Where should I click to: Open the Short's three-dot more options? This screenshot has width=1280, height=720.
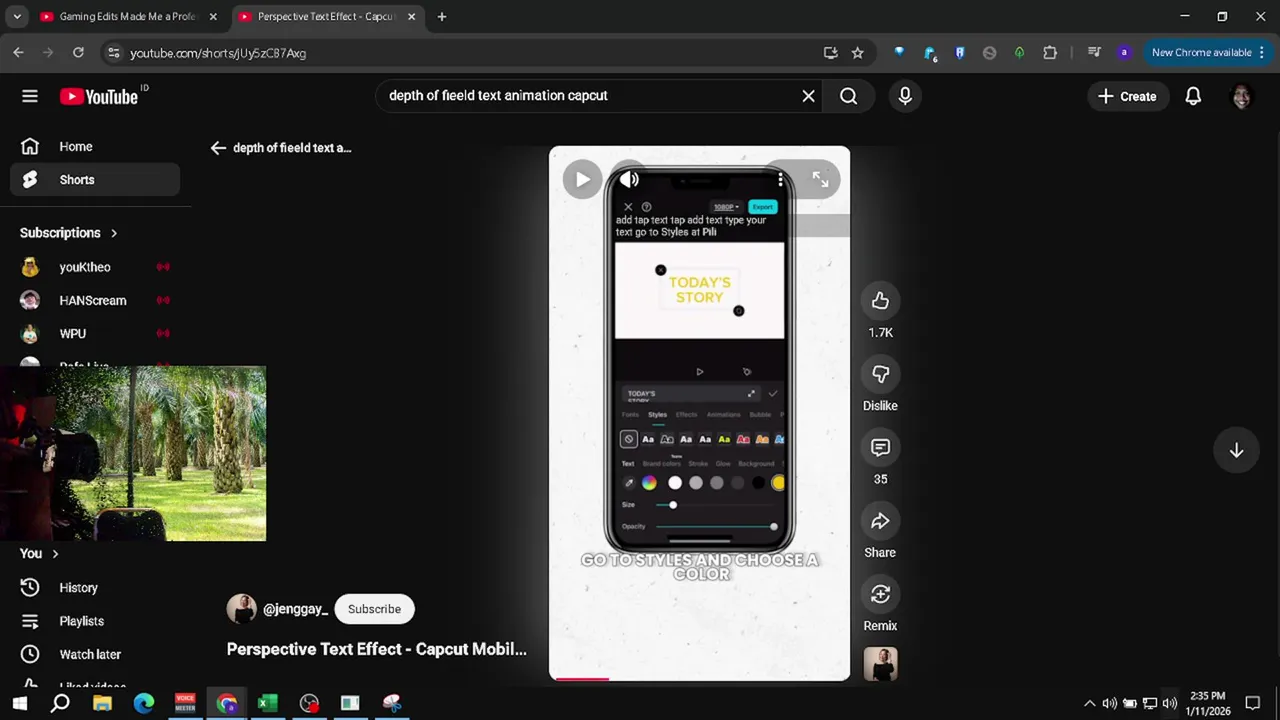click(x=780, y=180)
